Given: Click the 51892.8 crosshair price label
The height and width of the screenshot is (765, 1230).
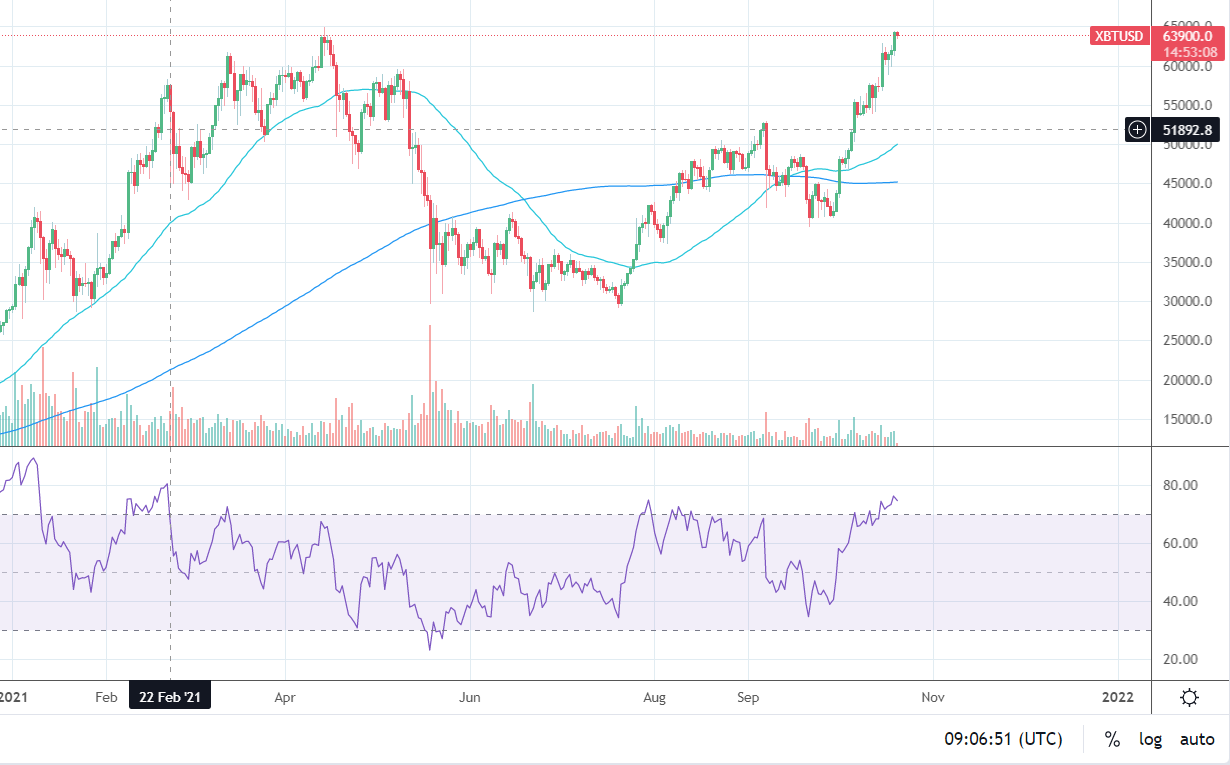Looking at the screenshot, I should (1187, 129).
